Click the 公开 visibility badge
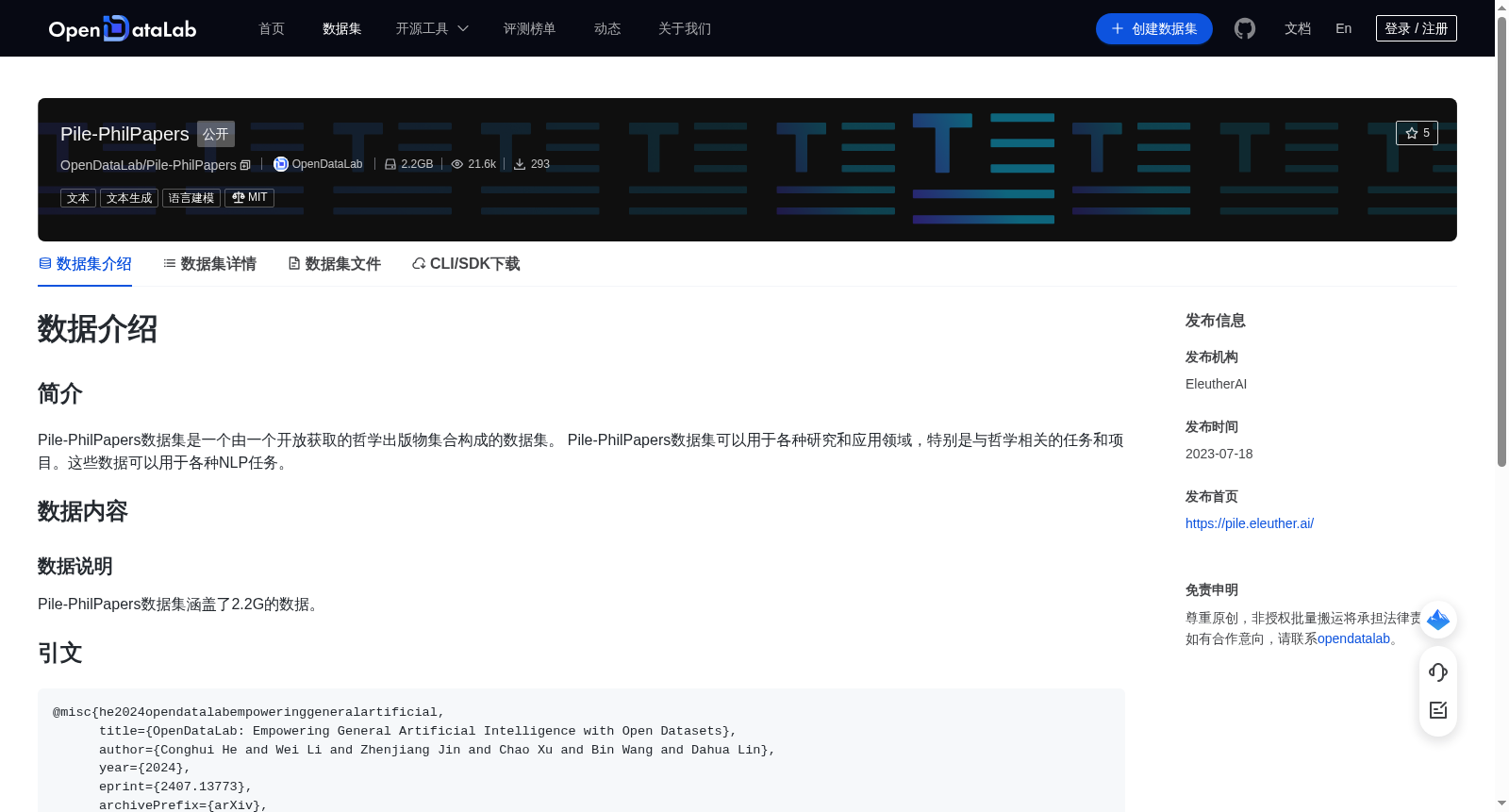The height and width of the screenshot is (812, 1509). coord(216,134)
